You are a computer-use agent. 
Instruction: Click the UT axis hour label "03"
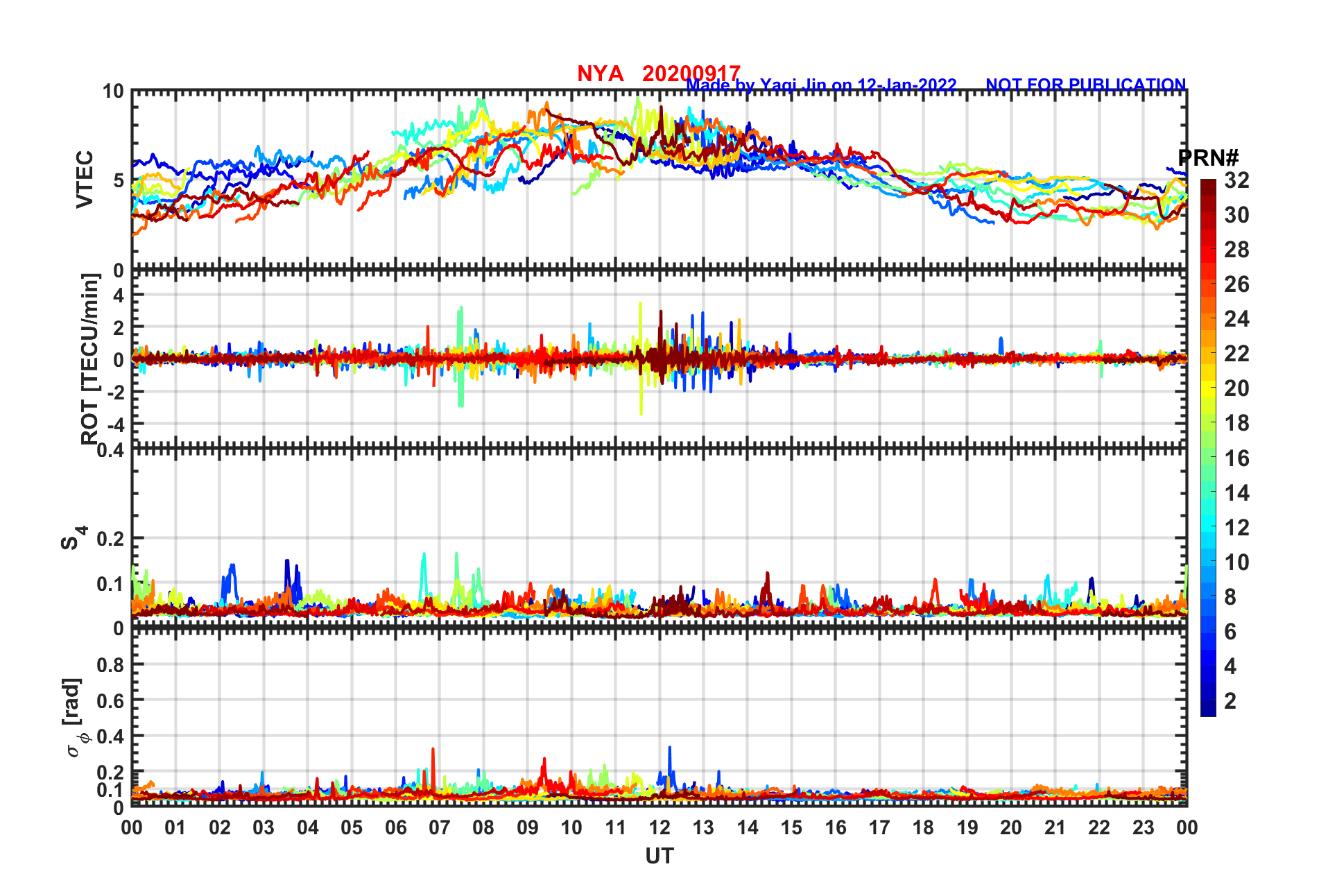click(x=264, y=827)
